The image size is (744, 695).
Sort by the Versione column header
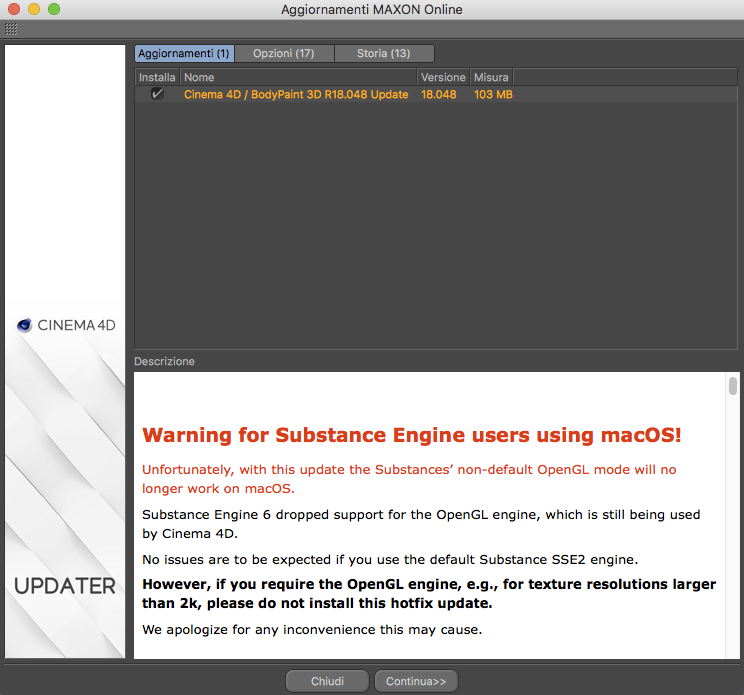pyautogui.click(x=443, y=77)
